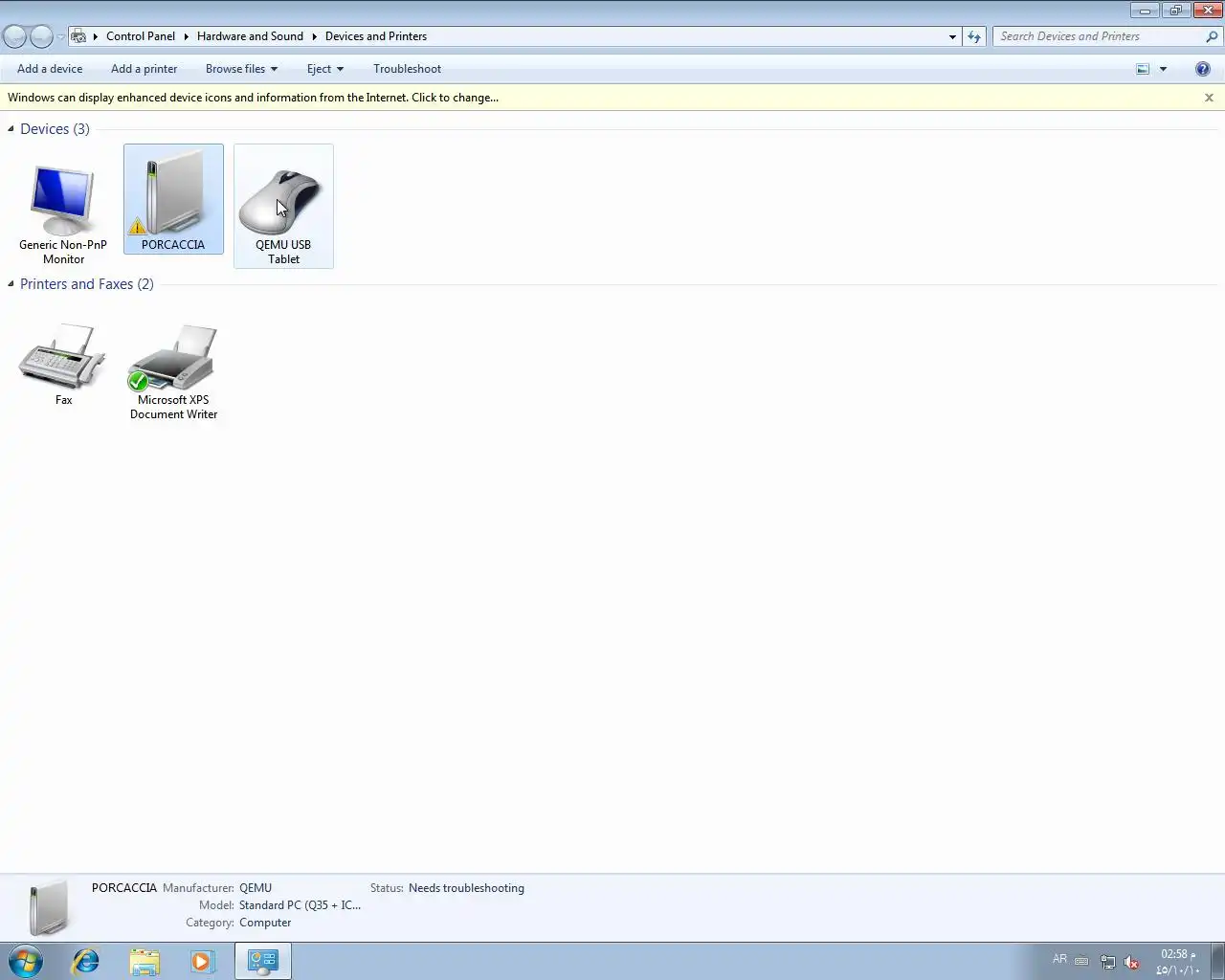Open the recent pages dropdown arrow
Viewport: 1225px width, 980px height.
60,36
